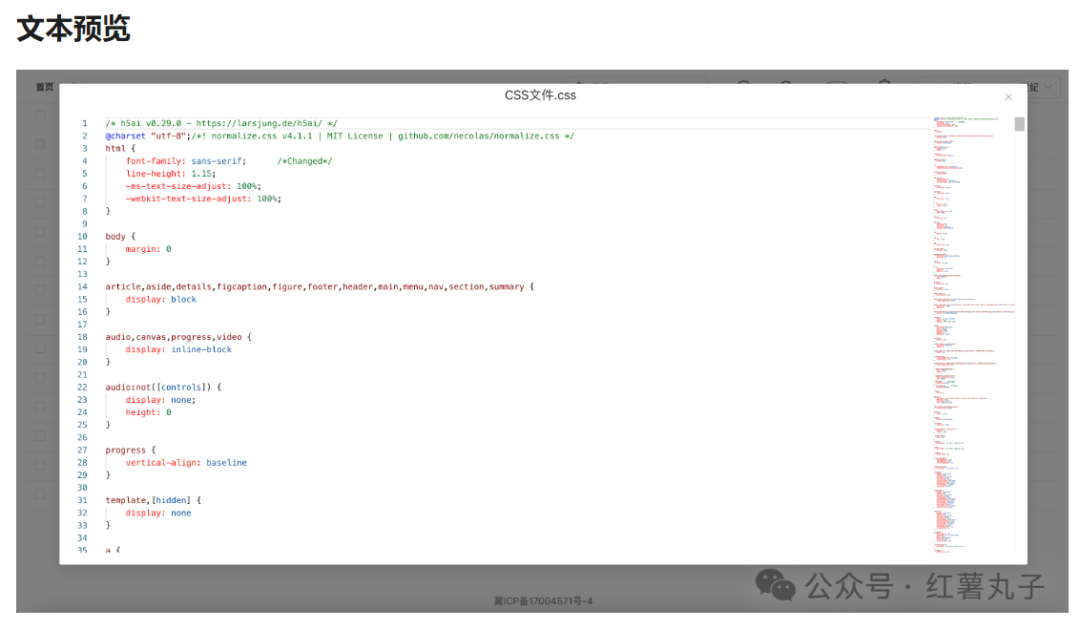
Task: Click 'audio:not([controls]) {' line
Action: coord(163,387)
